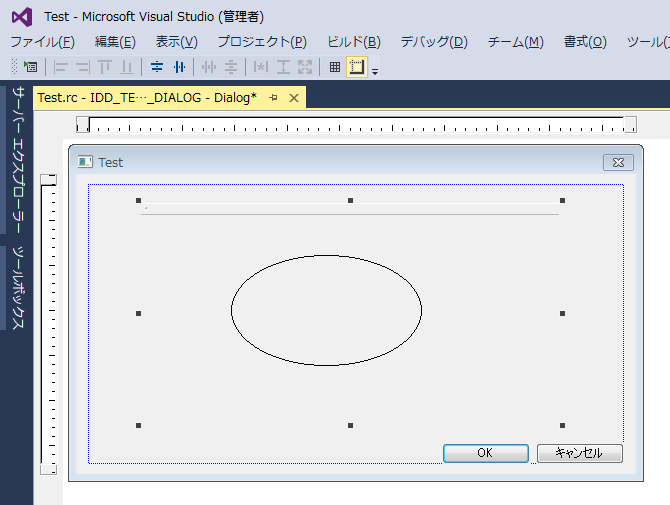Click the Align Tops toolbar icon
Viewport: 670px width, 505px height.
105,67
